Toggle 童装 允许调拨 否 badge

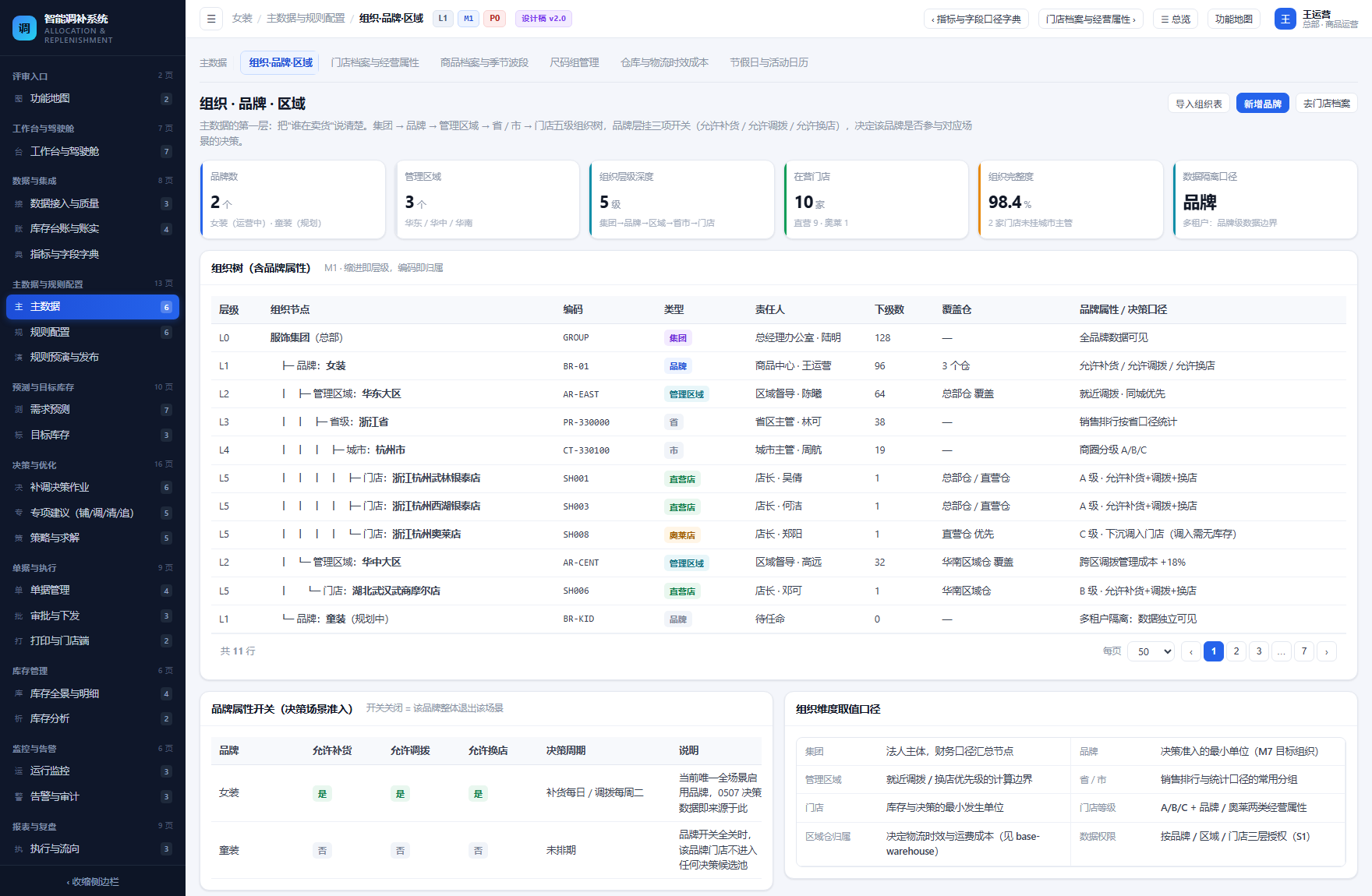click(x=400, y=851)
